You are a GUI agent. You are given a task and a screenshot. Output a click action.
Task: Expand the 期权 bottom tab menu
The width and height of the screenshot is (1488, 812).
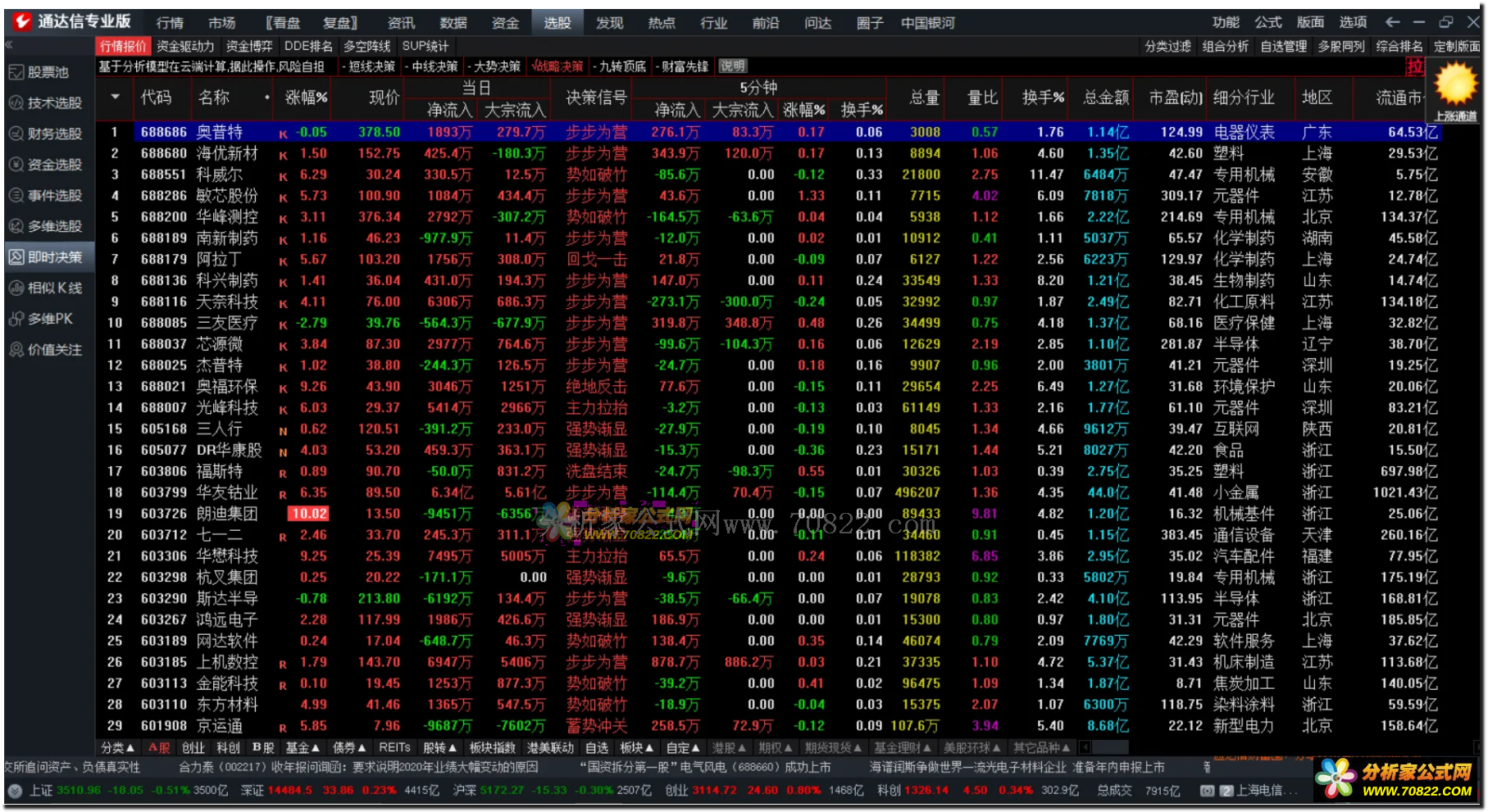[776, 747]
